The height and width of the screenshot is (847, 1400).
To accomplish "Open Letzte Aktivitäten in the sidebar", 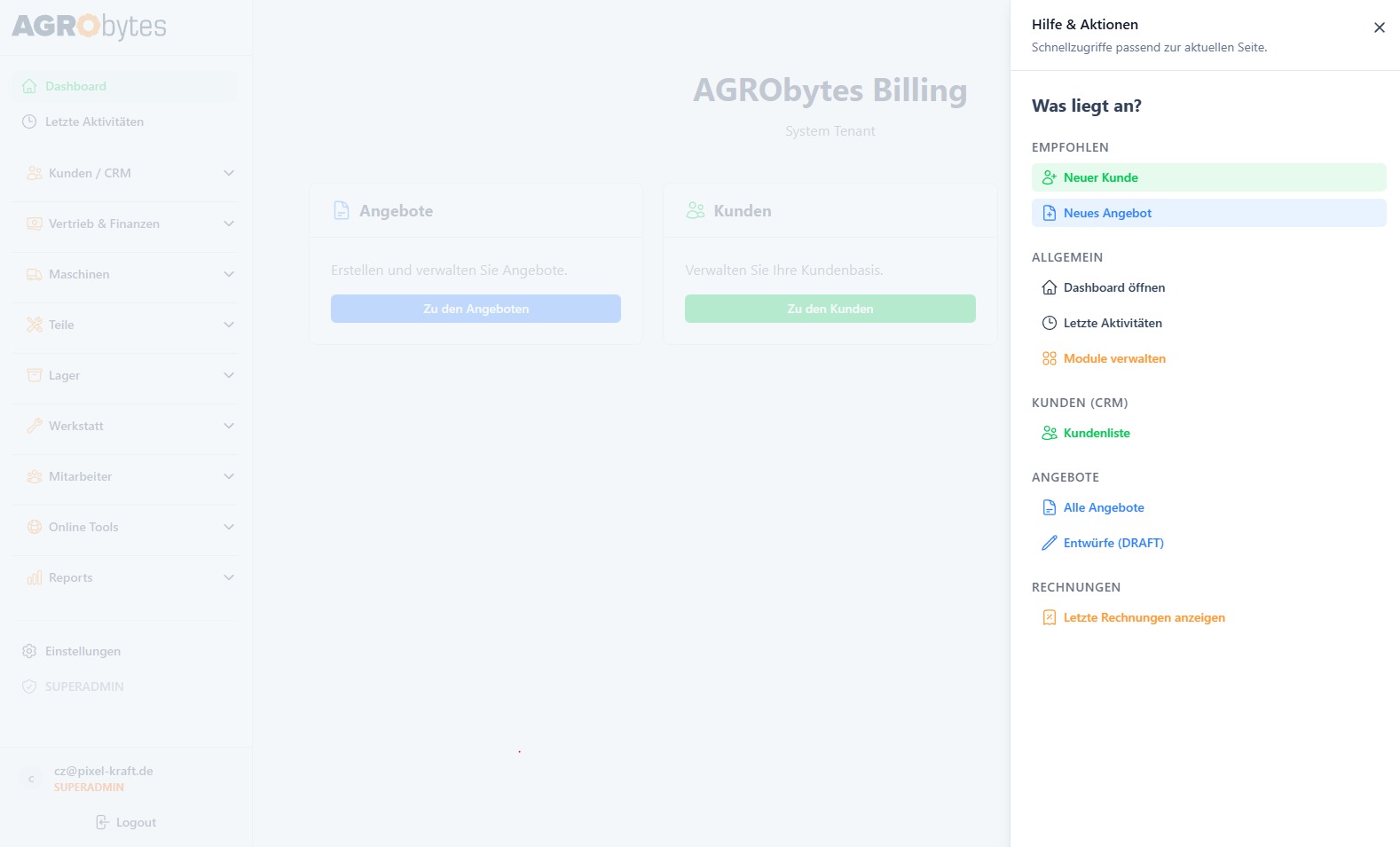I will coord(124,122).
